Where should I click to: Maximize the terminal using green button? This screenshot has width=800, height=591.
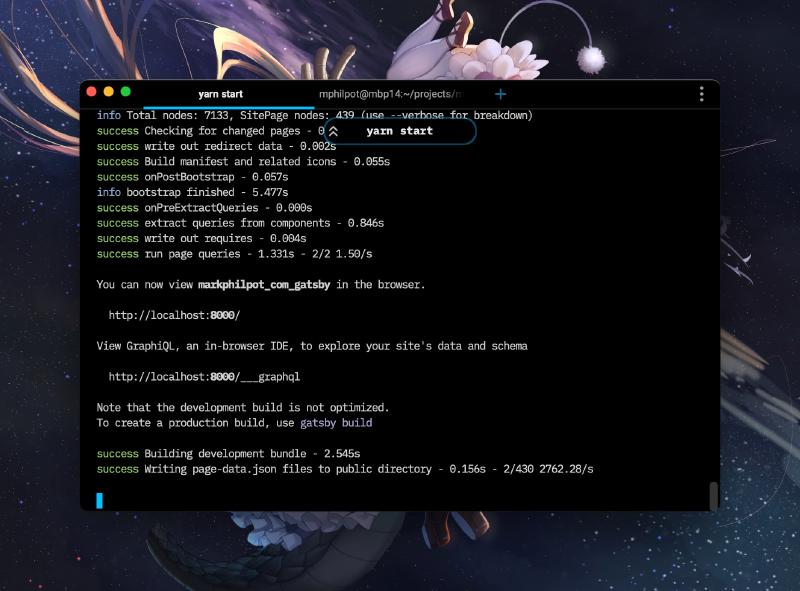[x=126, y=92]
